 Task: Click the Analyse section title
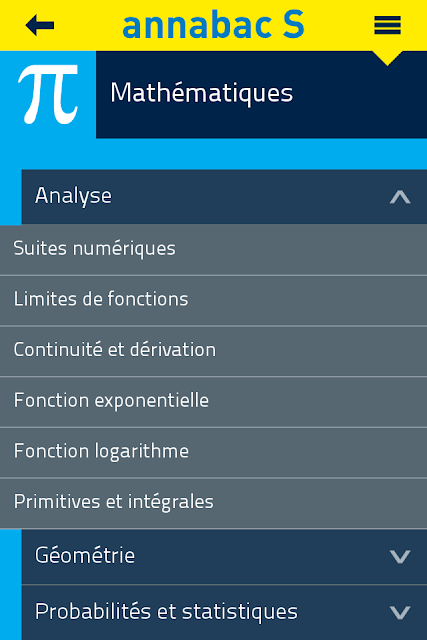pyautogui.click(x=73, y=196)
